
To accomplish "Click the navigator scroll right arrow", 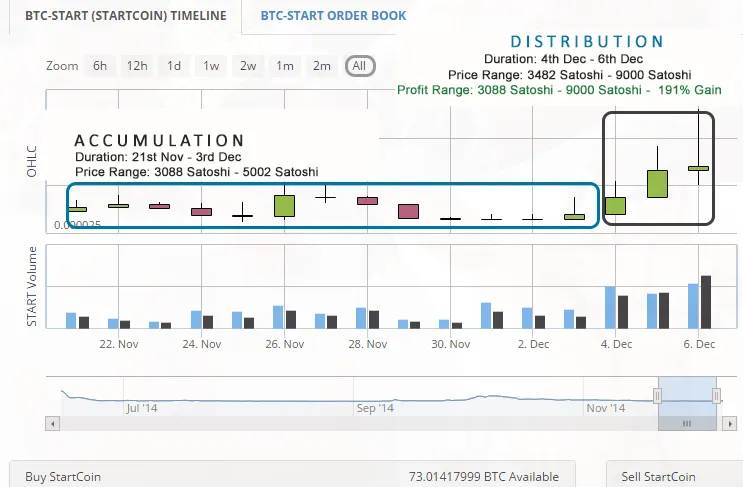I will 730,424.
